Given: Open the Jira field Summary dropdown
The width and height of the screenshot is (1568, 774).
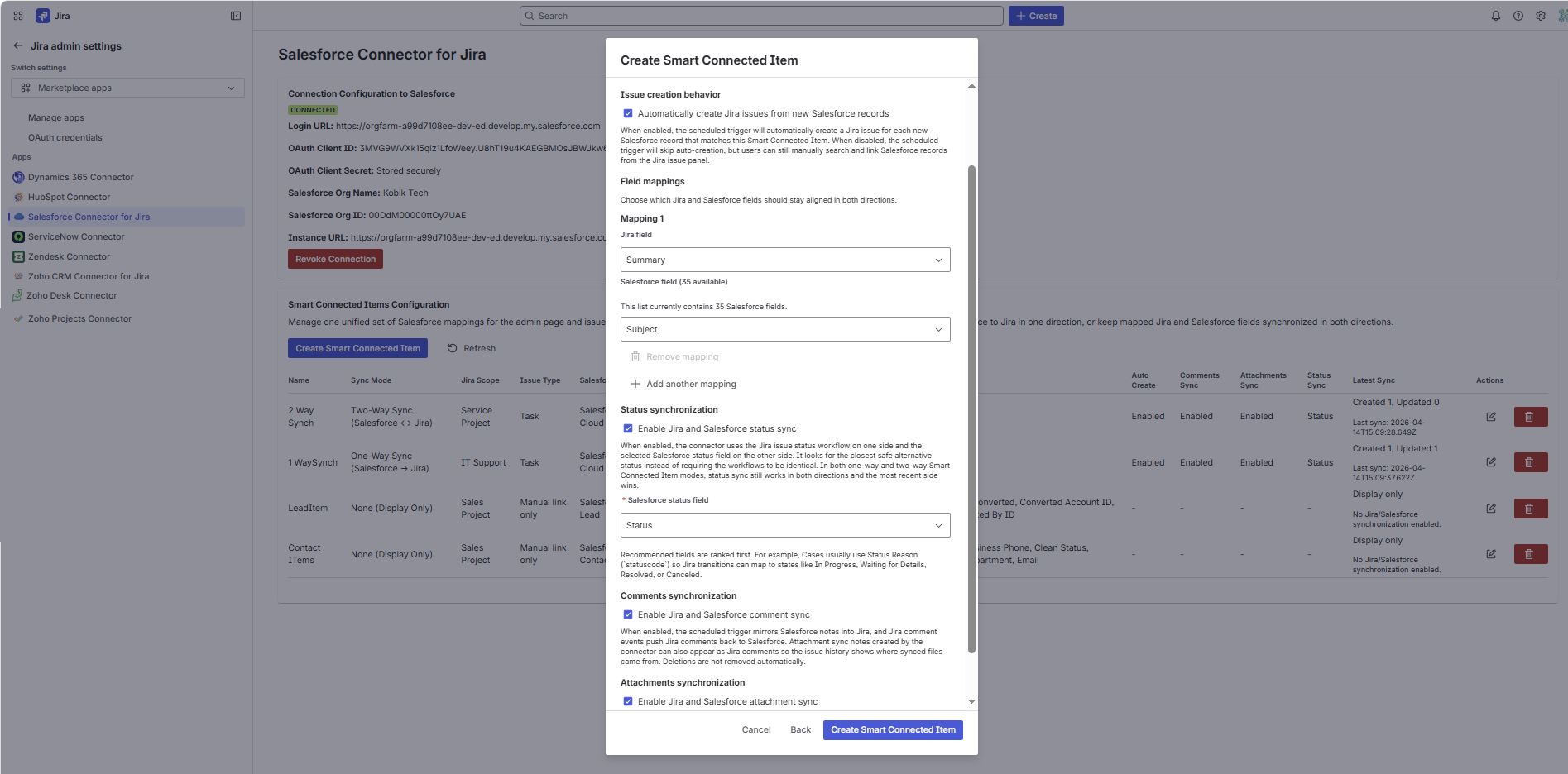Looking at the screenshot, I should point(784,260).
